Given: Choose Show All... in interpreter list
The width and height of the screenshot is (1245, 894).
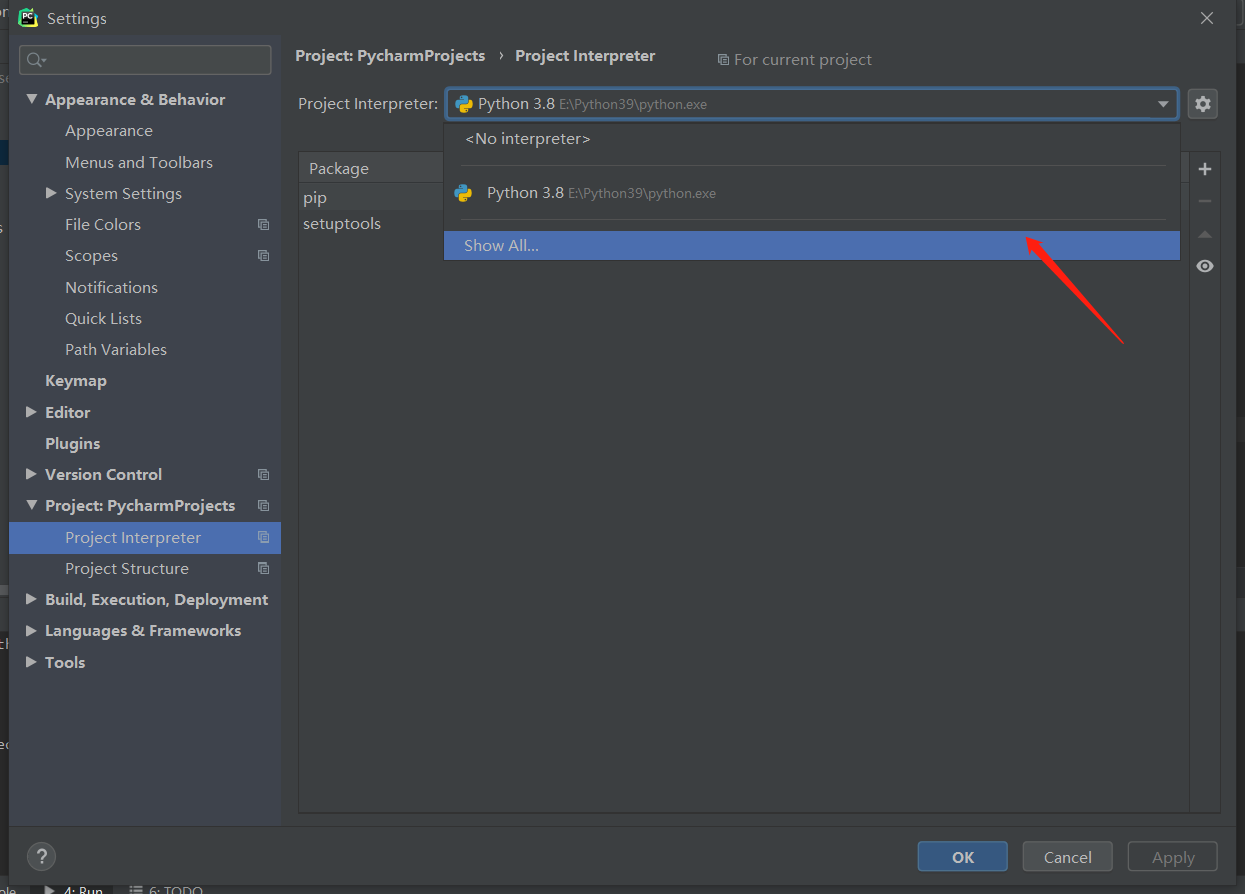Looking at the screenshot, I should pos(812,246).
